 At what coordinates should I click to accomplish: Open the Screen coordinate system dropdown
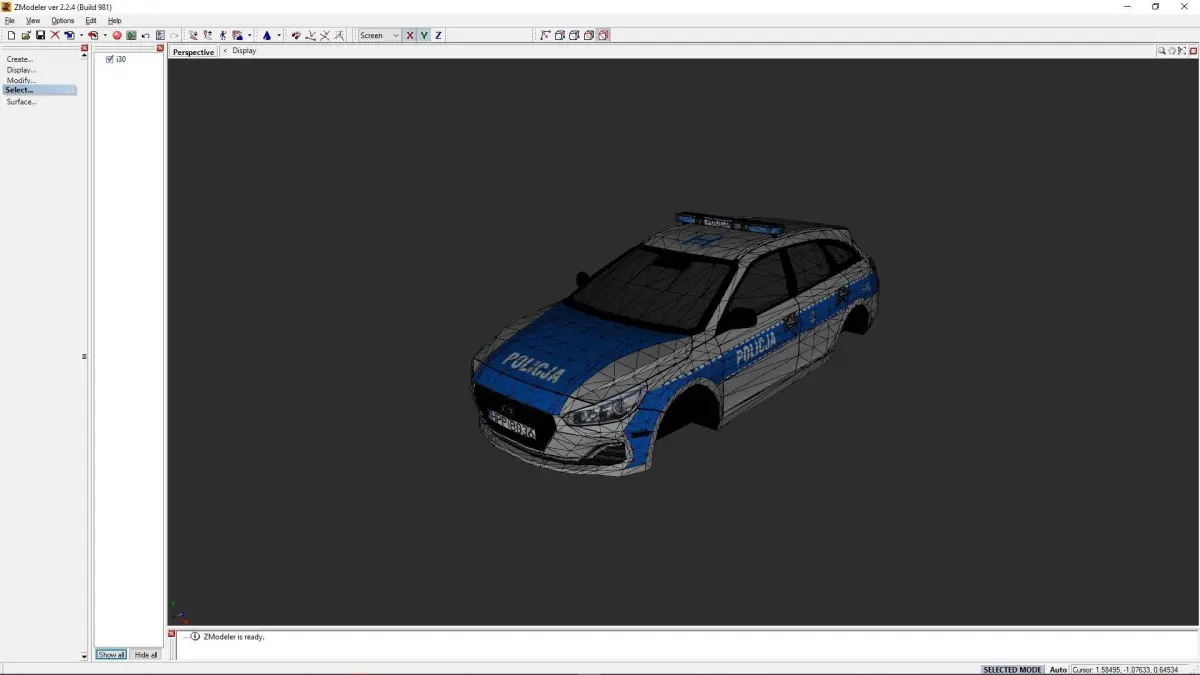click(380, 35)
